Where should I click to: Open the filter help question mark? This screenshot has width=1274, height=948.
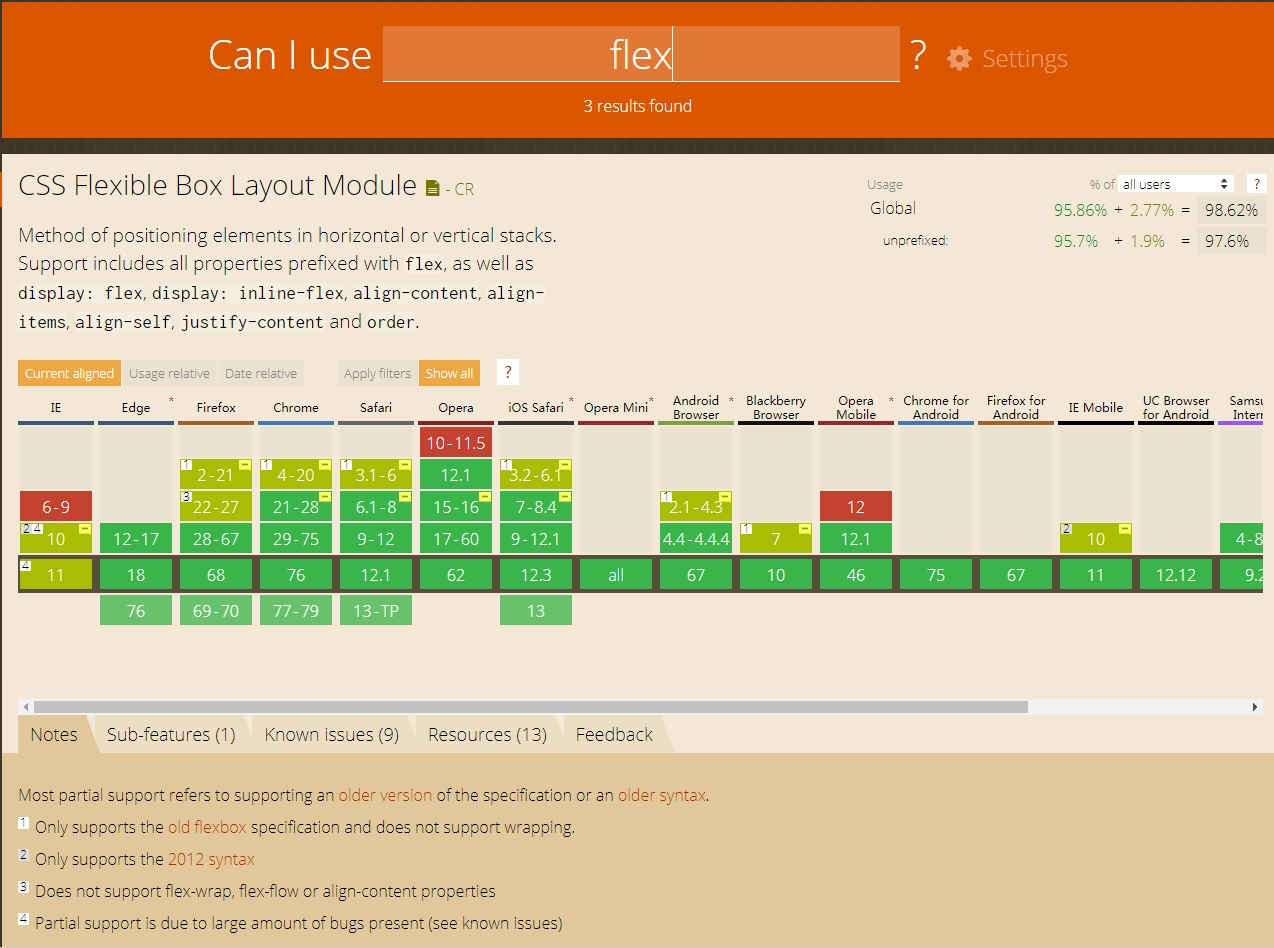508,373
